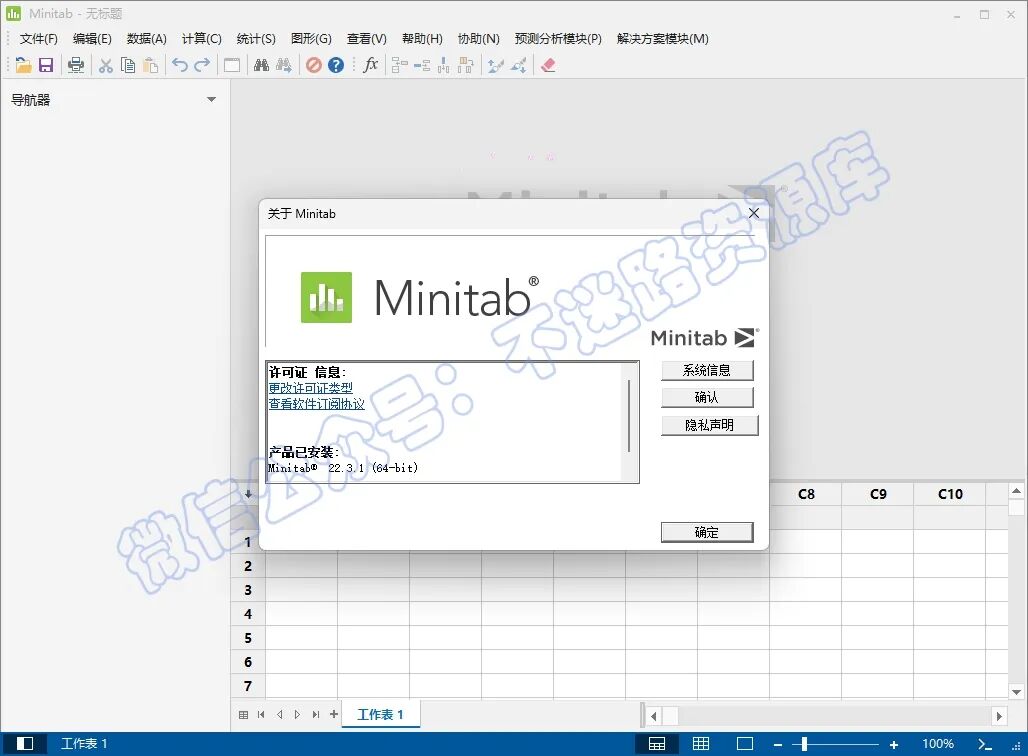Click the license info box scrollbar
The width and height of the screenshot is (1028, 756).
point(629,416)
